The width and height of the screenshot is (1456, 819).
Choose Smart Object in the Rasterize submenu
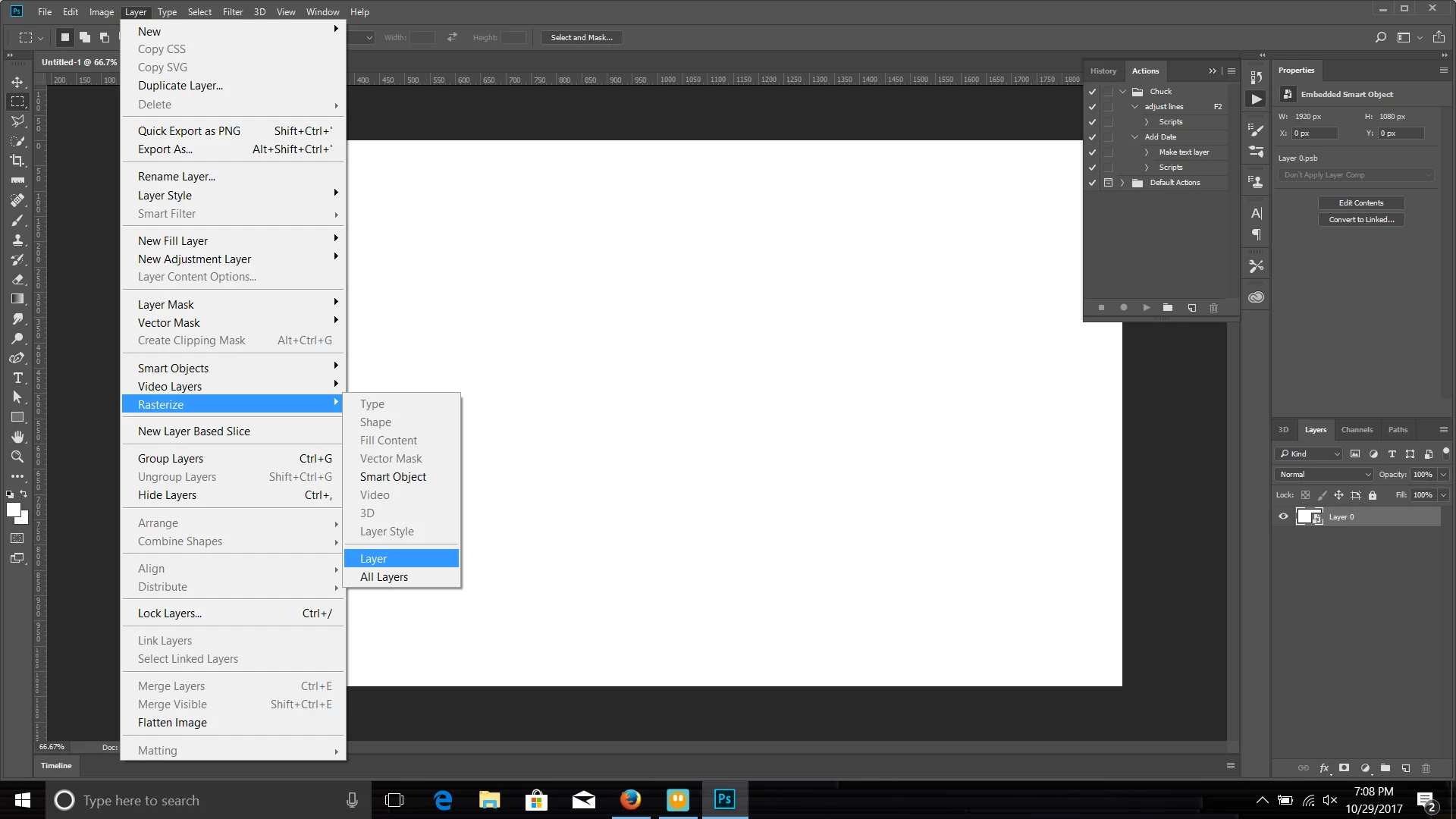tap(393, 477)
